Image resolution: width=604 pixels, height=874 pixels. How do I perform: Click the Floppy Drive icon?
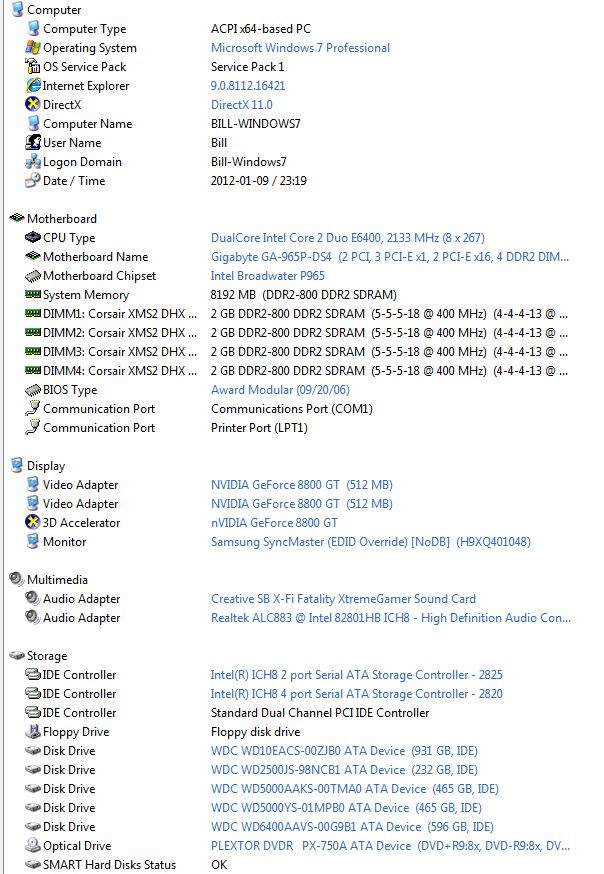33,731
